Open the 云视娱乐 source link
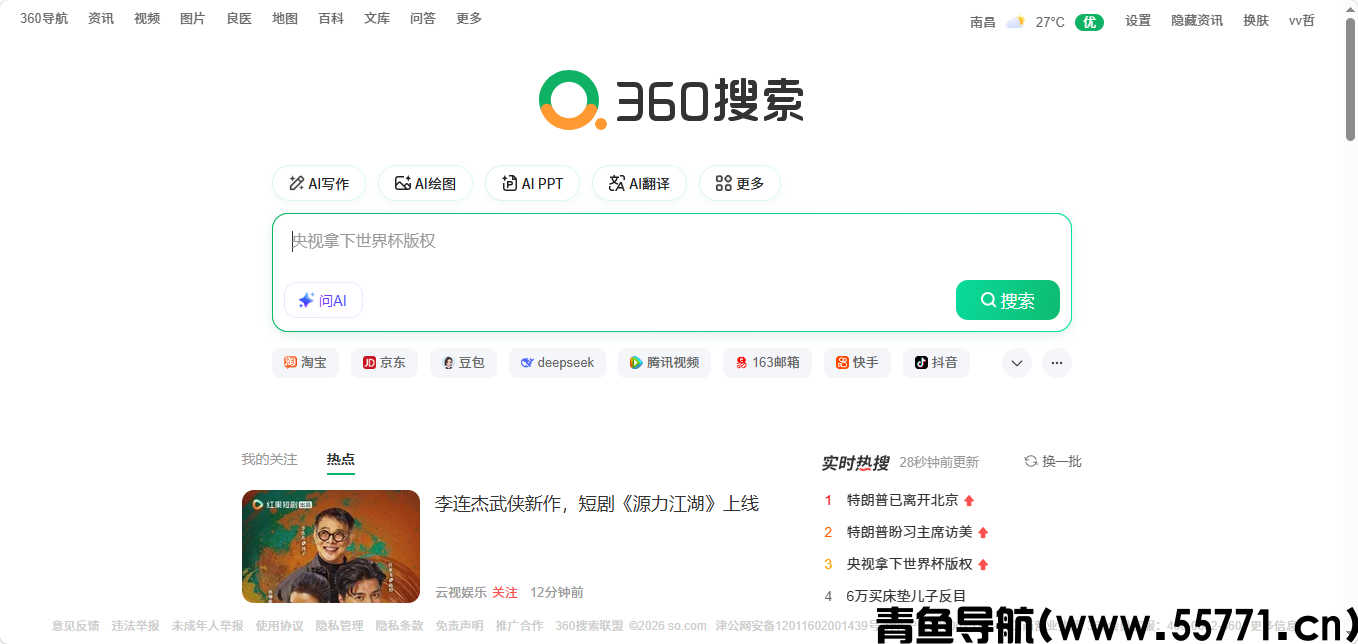The image size is (1358, 644). (461, 593)
